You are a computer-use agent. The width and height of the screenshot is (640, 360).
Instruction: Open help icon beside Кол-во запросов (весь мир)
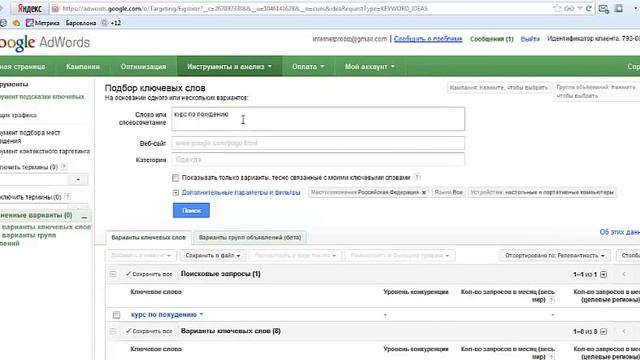point(551,300)
